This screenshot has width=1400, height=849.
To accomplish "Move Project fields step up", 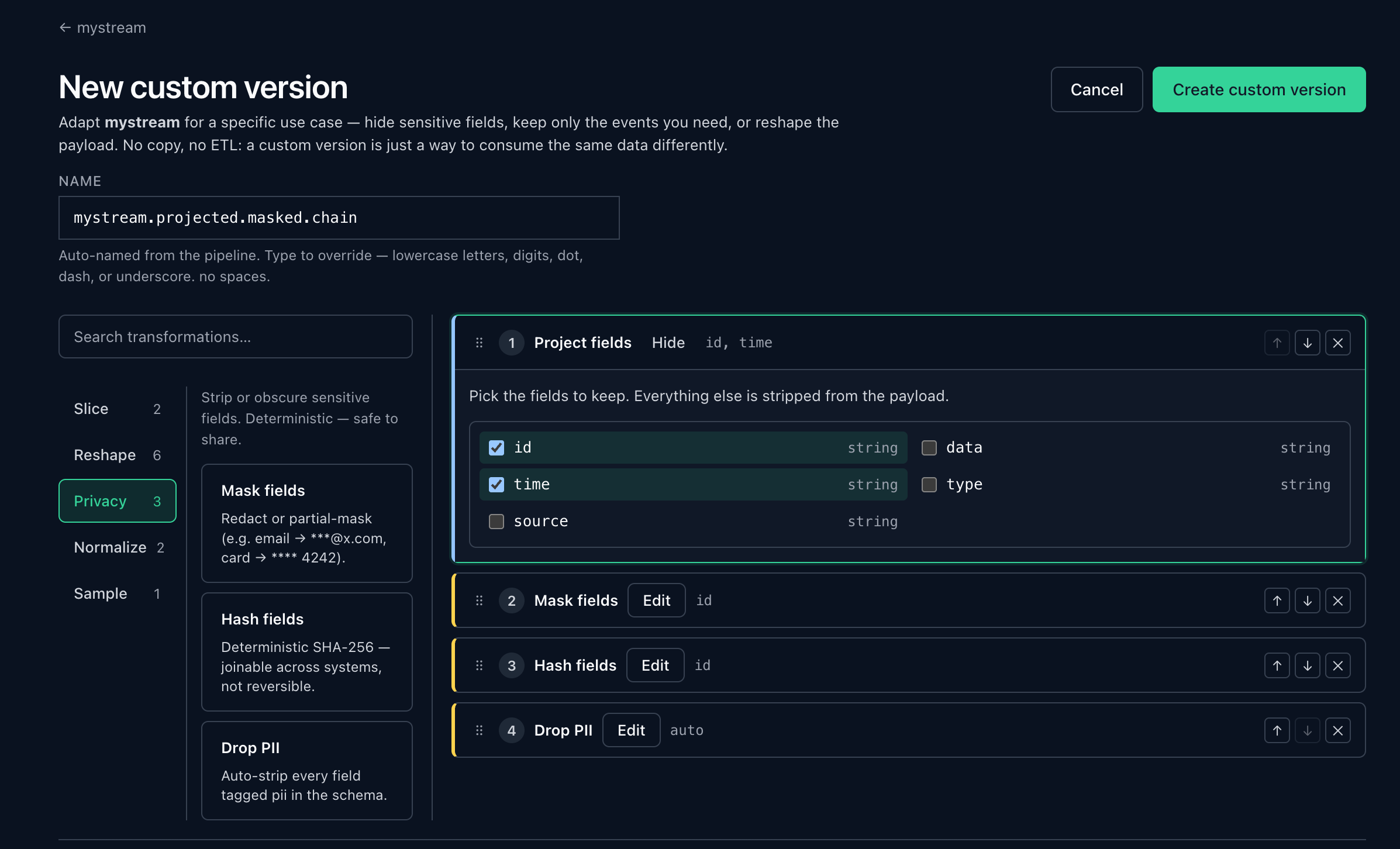I will click(1277, 343).
